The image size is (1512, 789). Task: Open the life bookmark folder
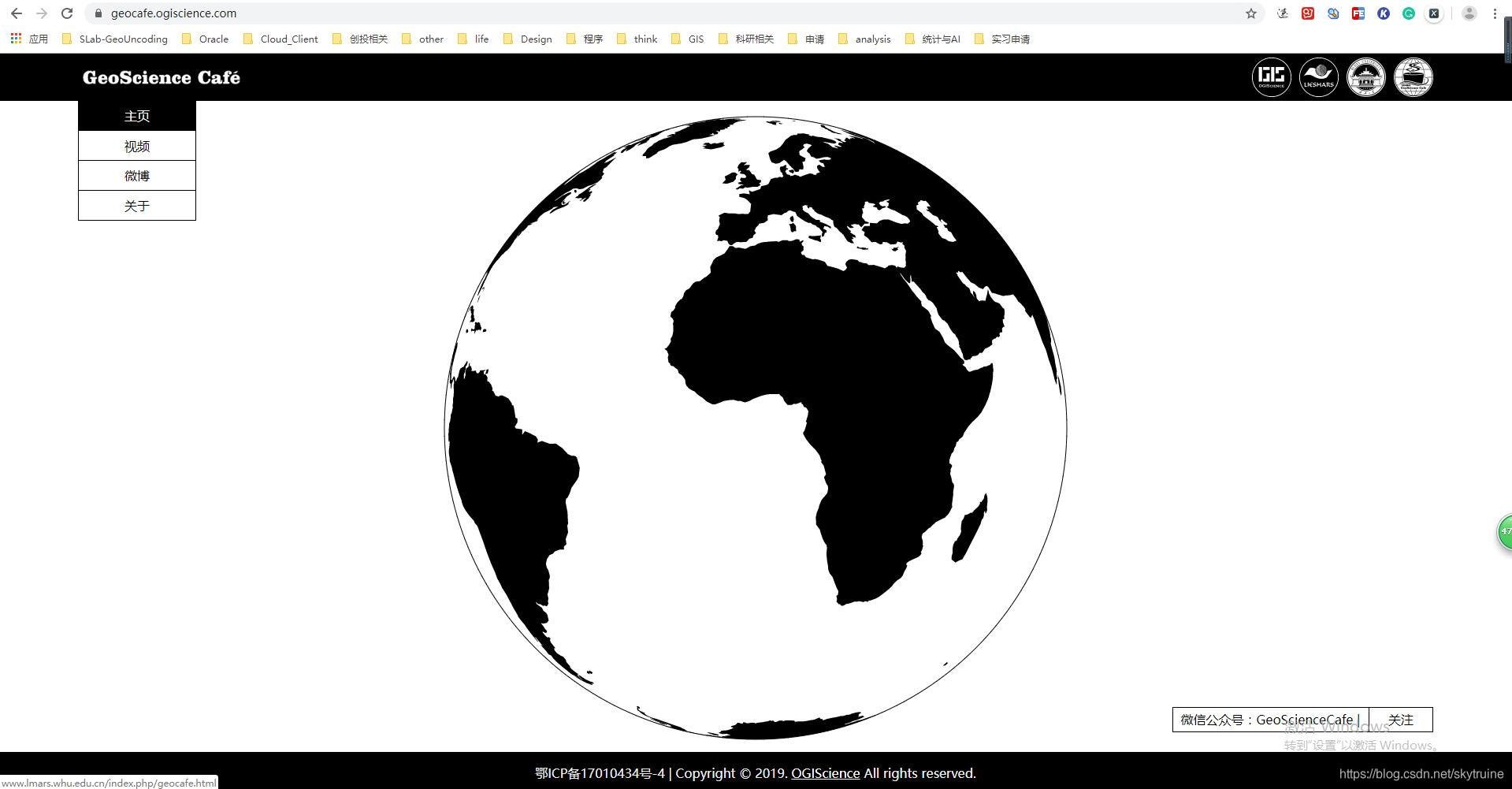pos(473,39)
